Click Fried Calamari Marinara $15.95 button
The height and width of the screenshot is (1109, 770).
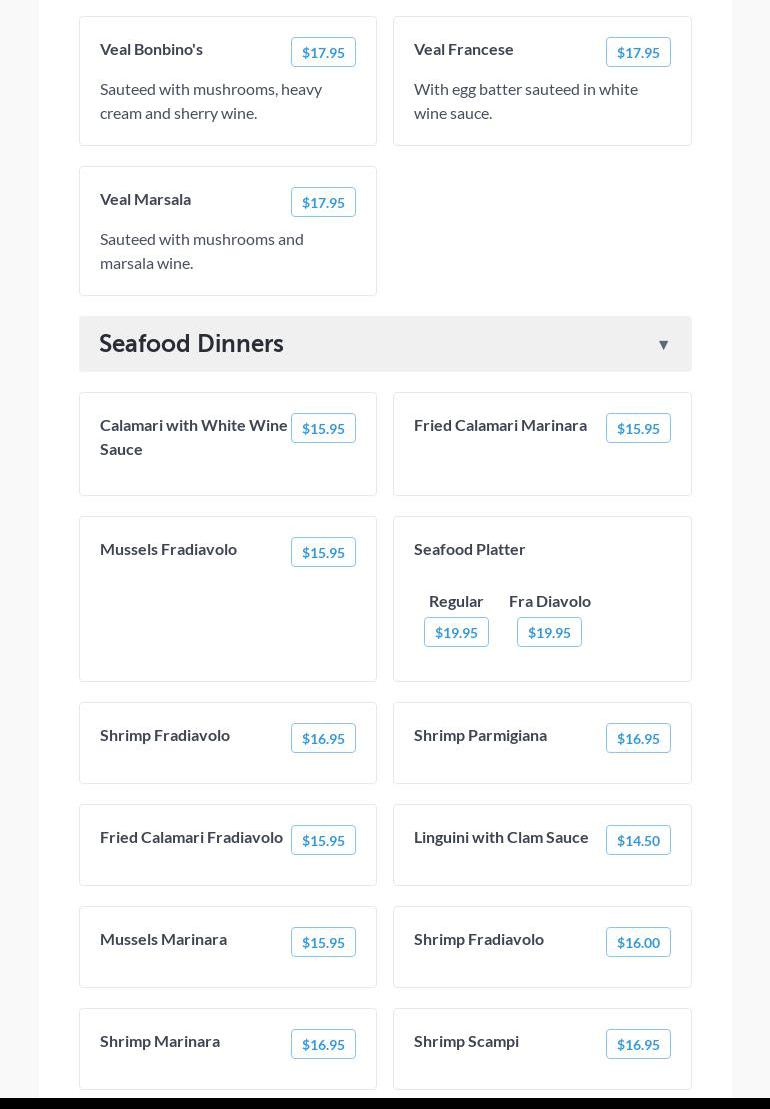[638, 429]
